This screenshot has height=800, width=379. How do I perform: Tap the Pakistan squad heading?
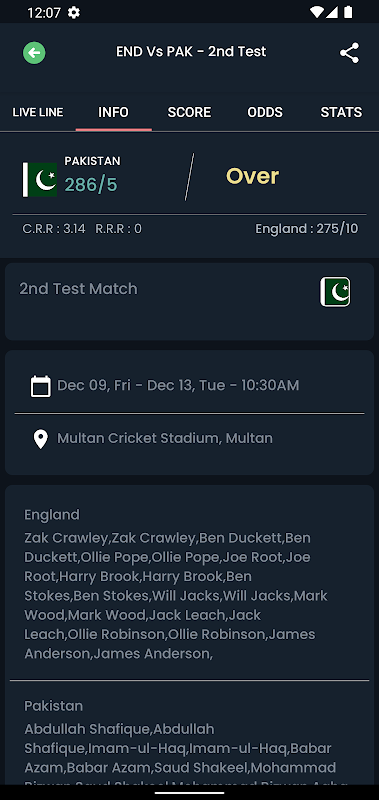[54, 706]
